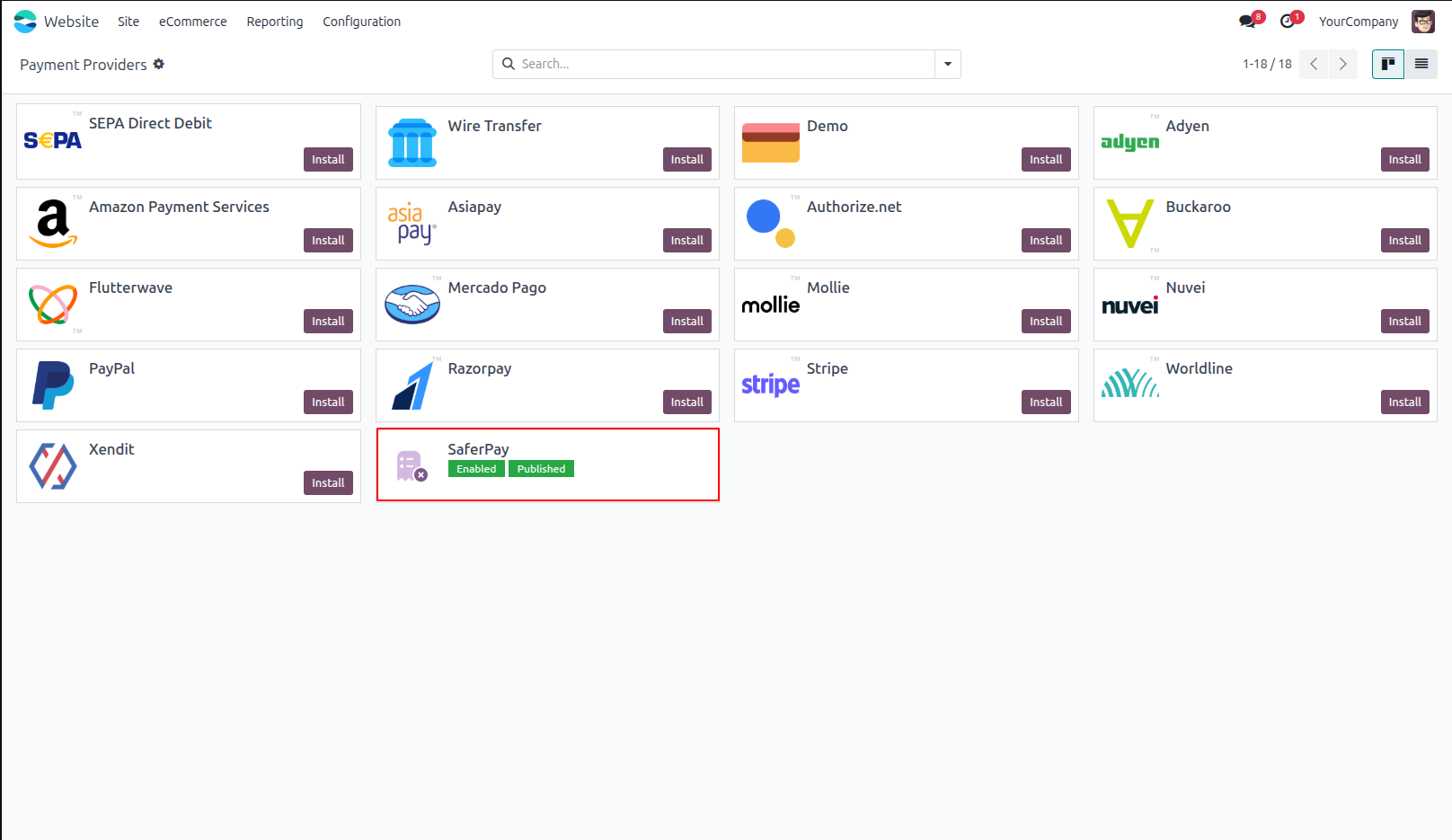This screenshot has height=840, width=1452.
Task: Go to the next page of records
Action: pyautogui.click(x=1343, y=64)
